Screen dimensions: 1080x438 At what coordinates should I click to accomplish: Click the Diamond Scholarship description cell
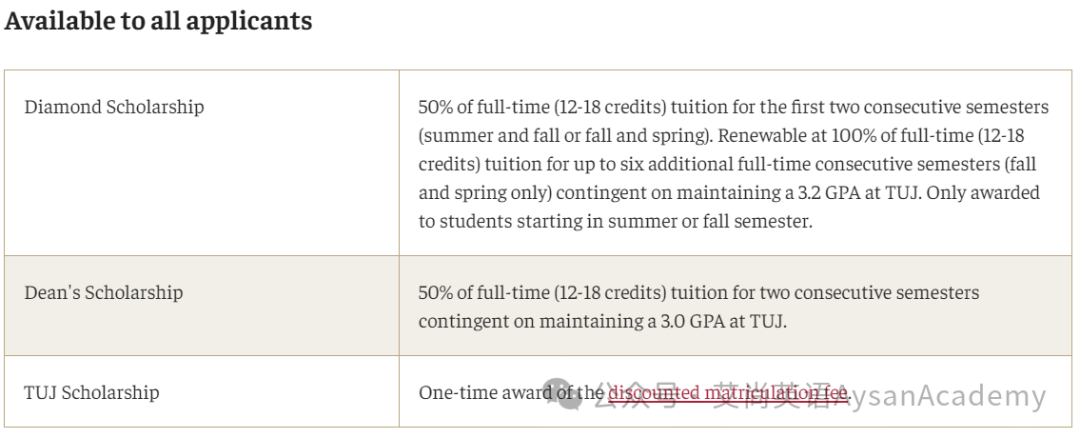tap(735, 163)
